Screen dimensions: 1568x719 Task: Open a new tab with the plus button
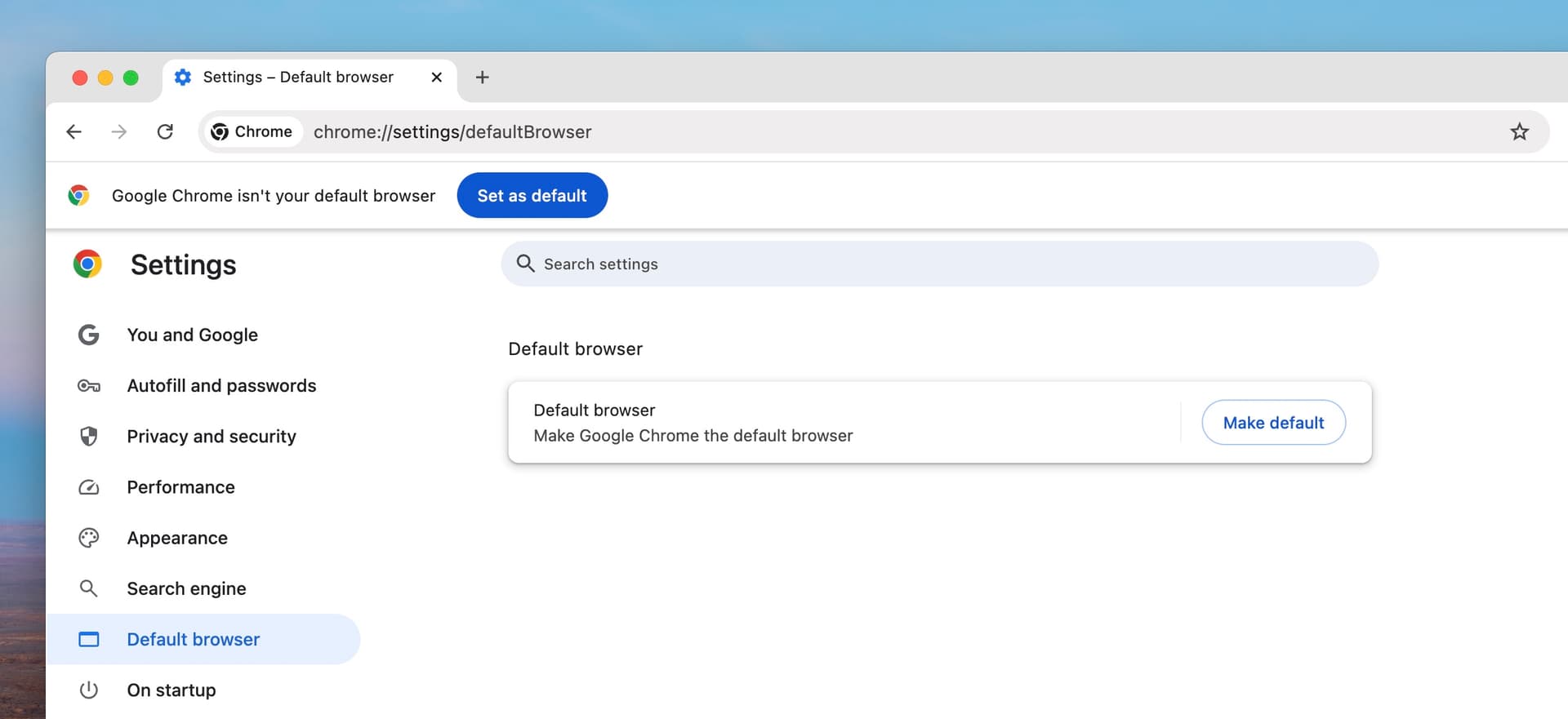point(482,77)
